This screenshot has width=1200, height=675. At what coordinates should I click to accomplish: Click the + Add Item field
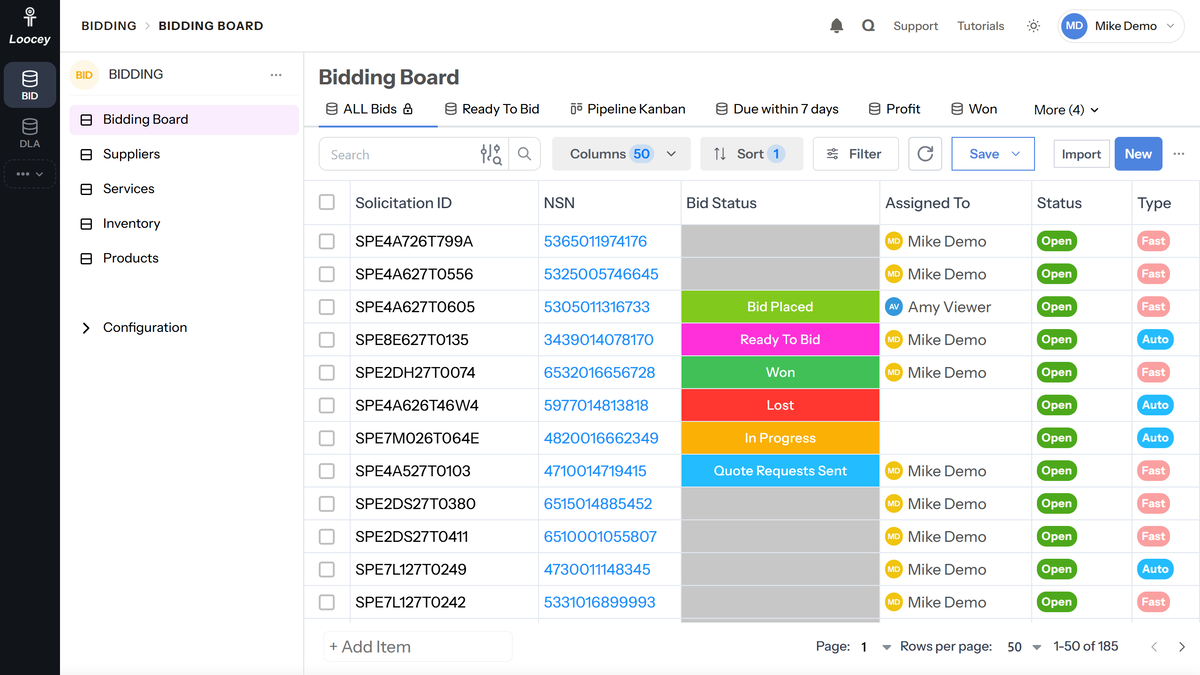417,647
